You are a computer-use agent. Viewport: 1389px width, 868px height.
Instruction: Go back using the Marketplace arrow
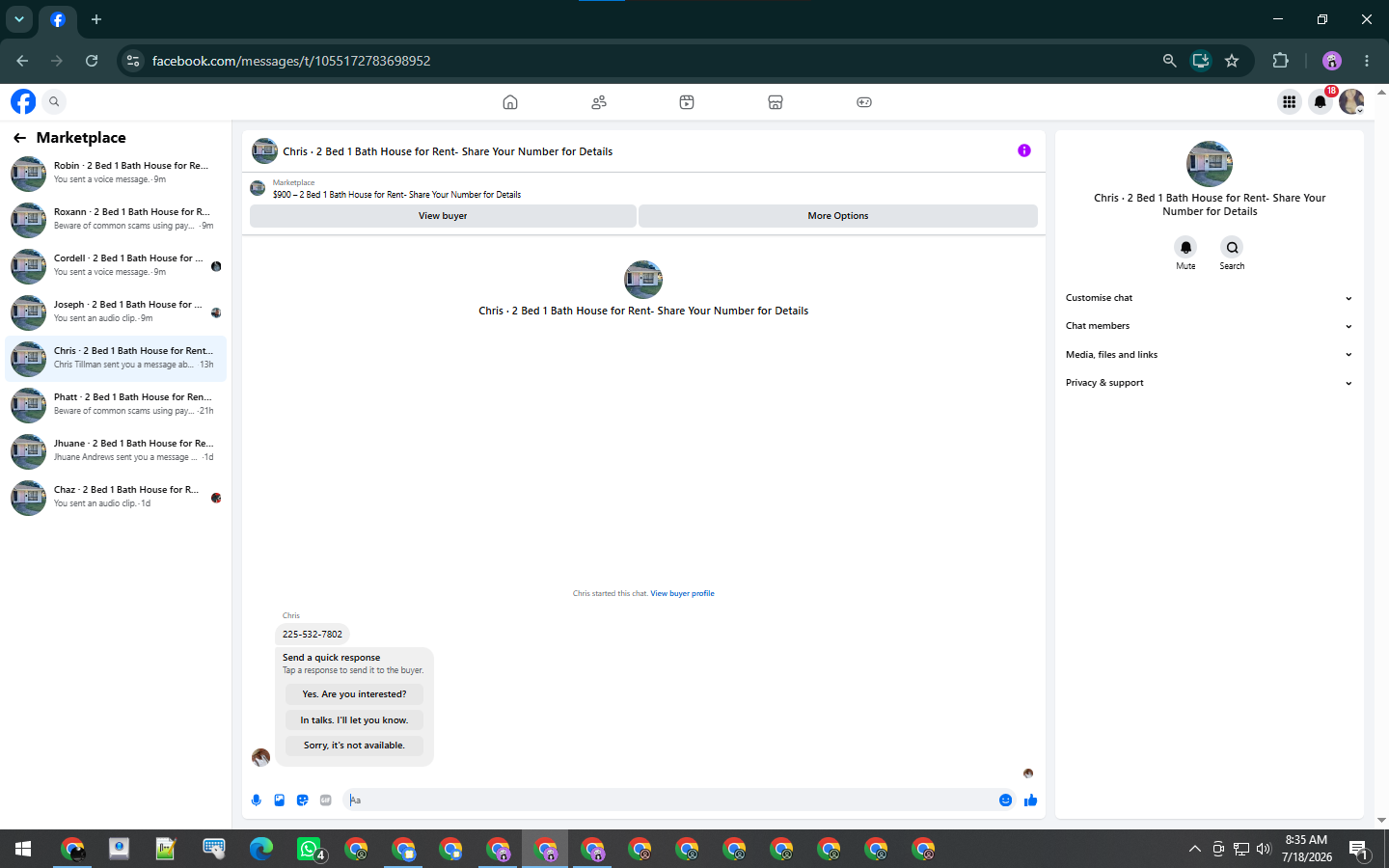pos(19,138)
